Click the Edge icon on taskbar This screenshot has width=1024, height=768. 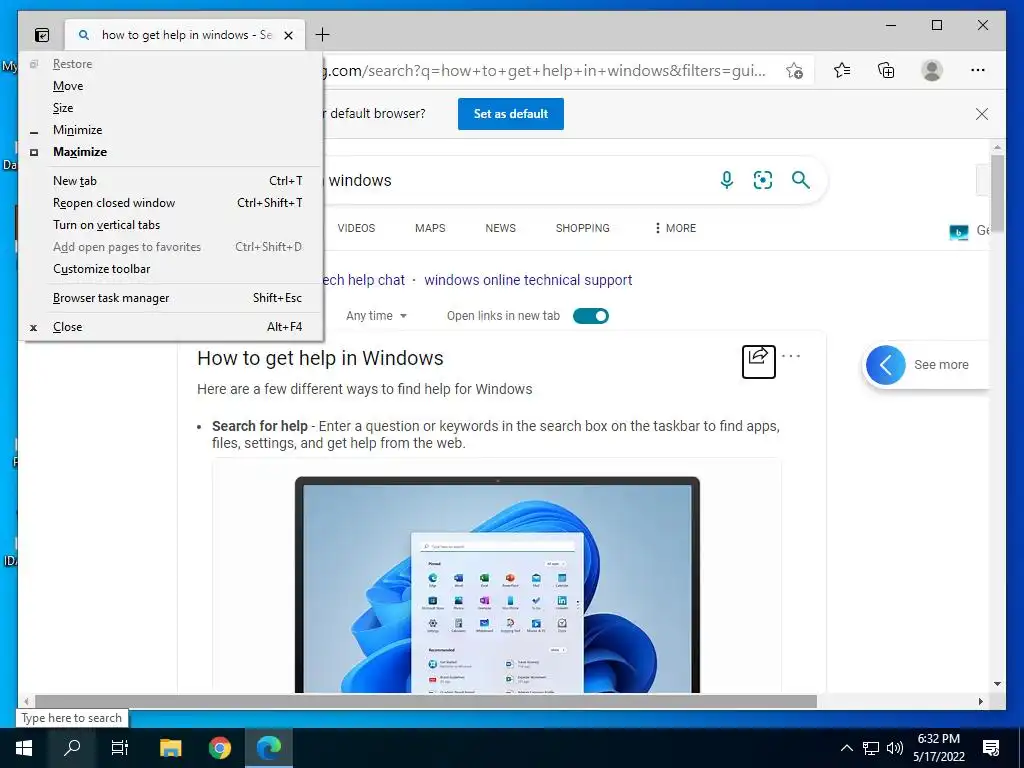tap(268, 748)
